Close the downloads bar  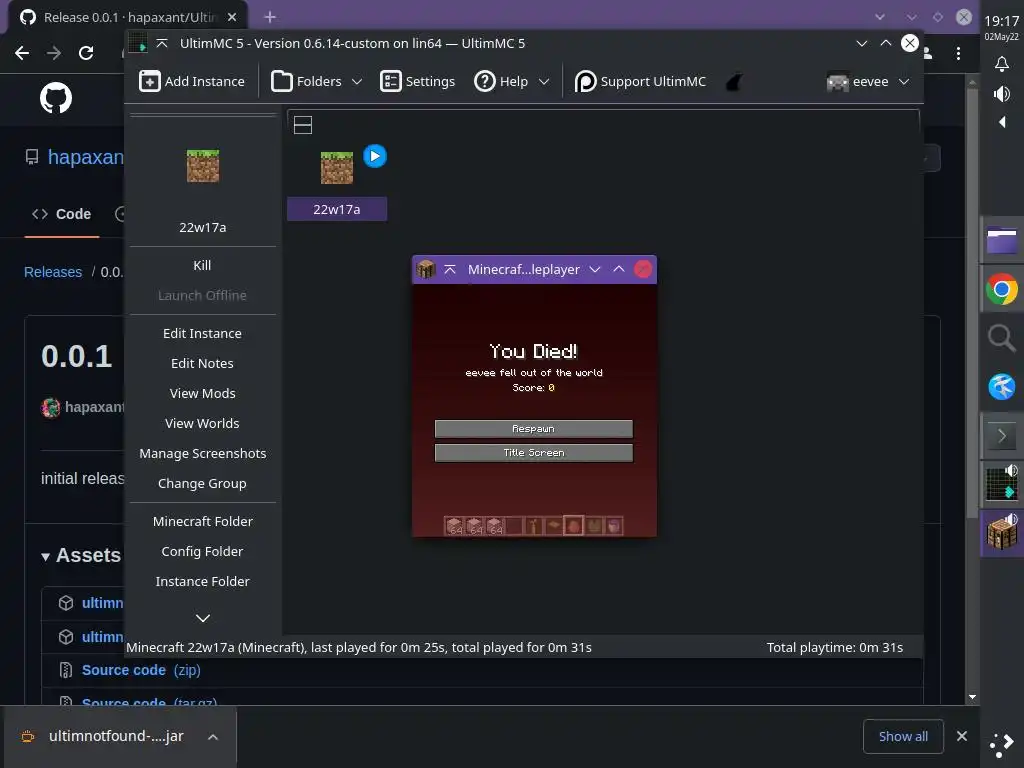[962, 736]
